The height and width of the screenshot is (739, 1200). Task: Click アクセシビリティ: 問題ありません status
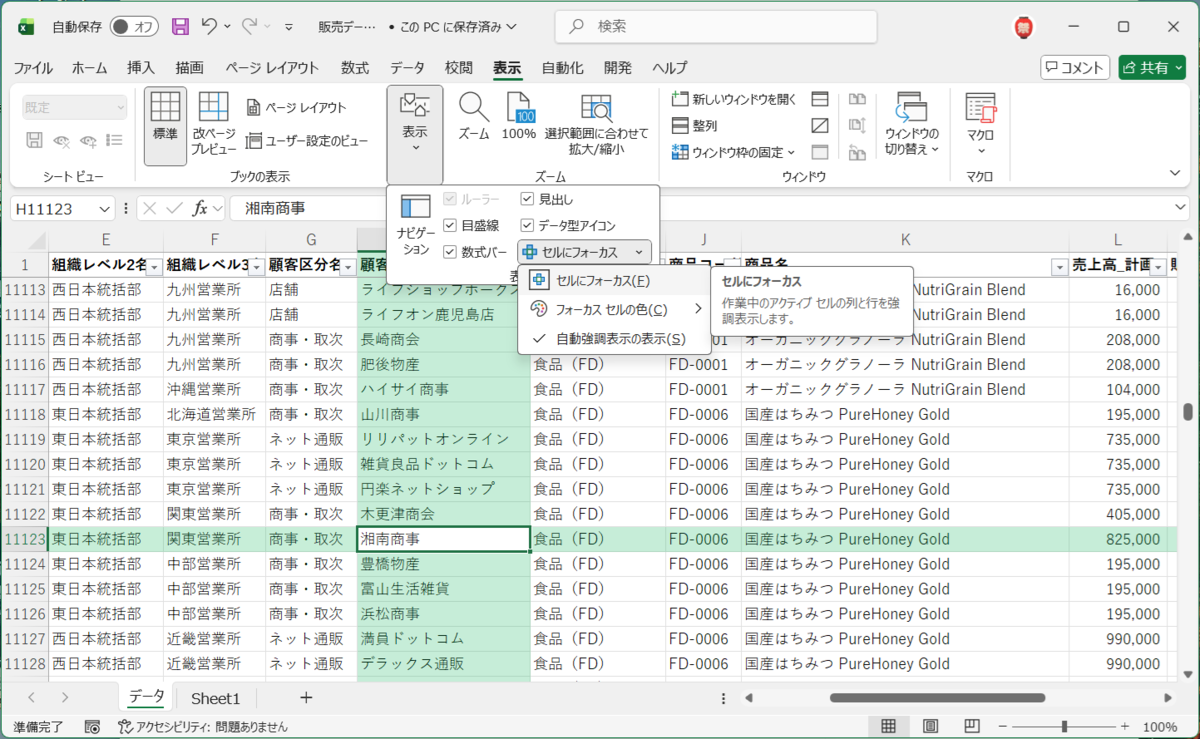pyautogui.click(x=203, y=727)
